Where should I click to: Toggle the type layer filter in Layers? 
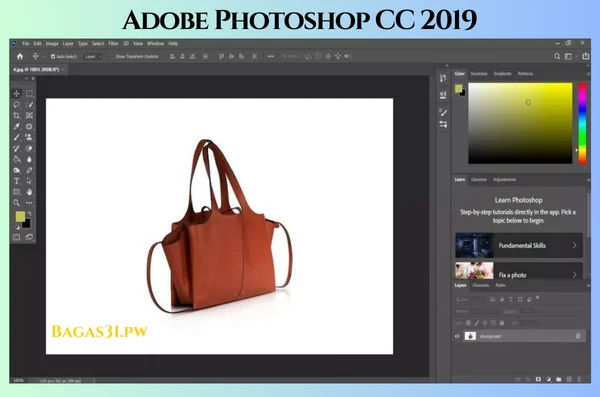(x=510, y=299)
